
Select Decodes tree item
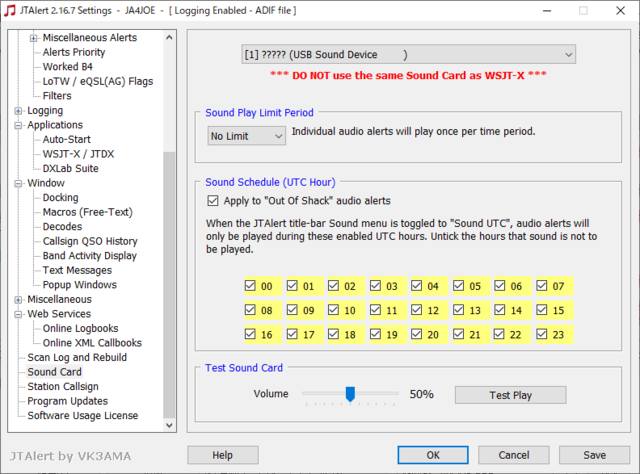[x=62, y=227]
